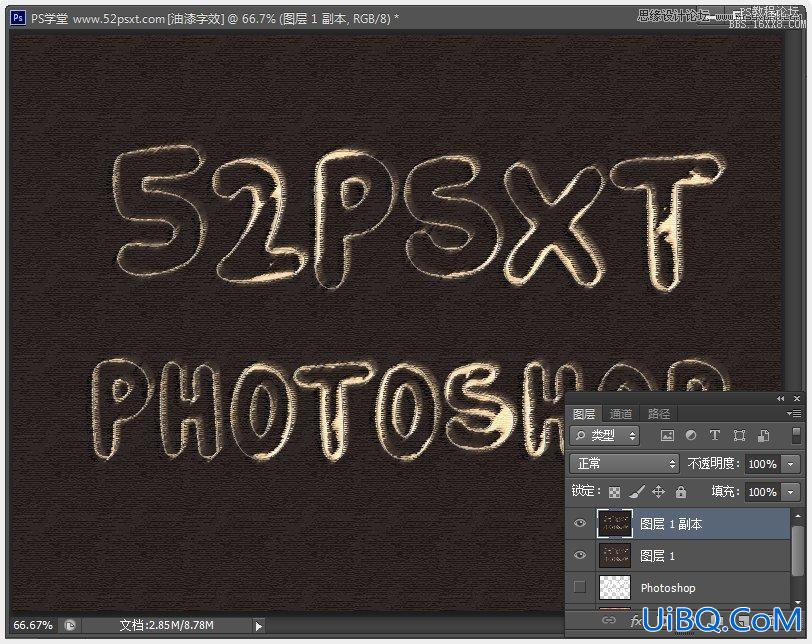
Task: Click the 文档:2.85M/8.78M status text
Action: coord(166,625)
